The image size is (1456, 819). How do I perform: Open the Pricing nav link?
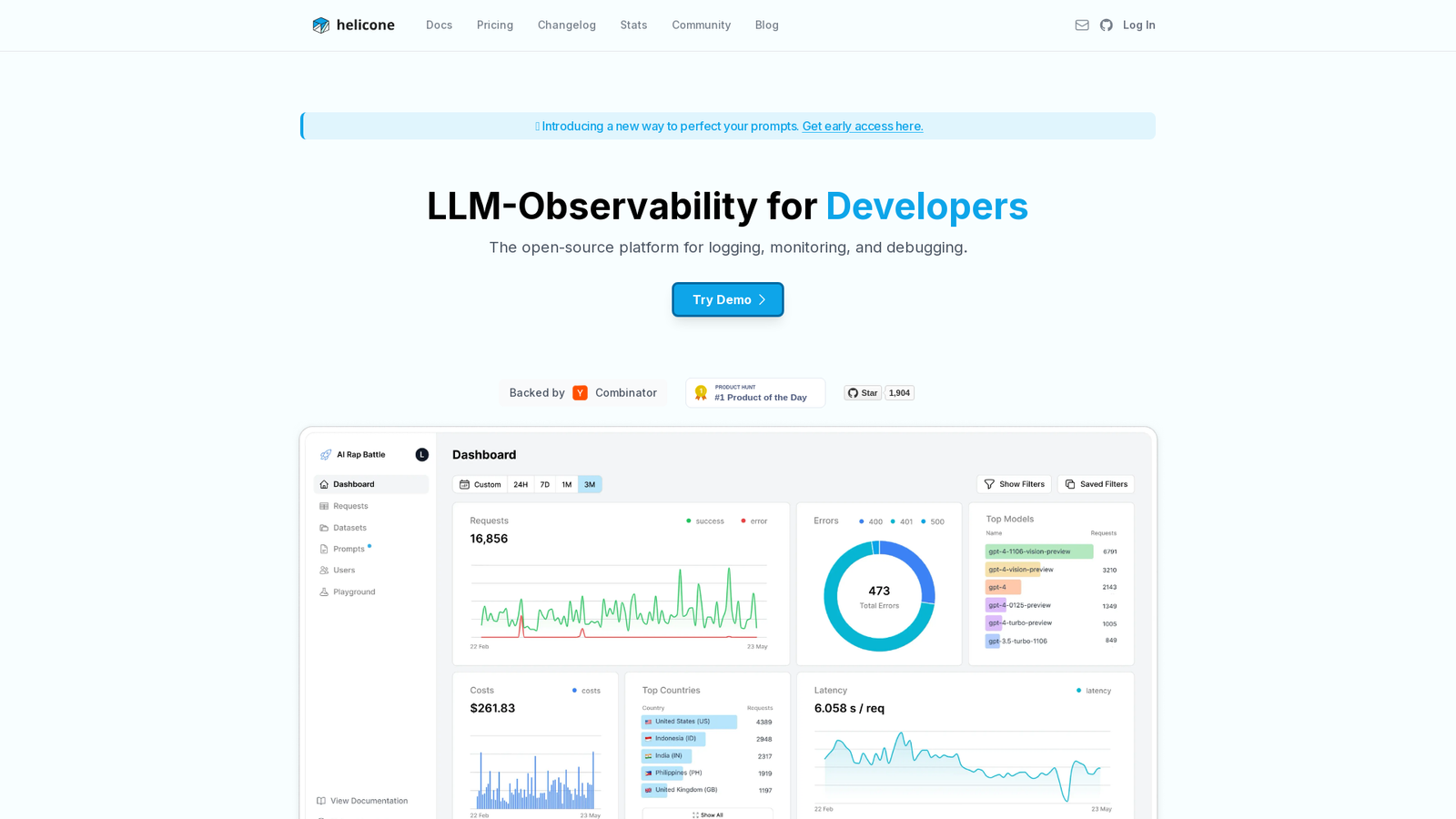click(495, 25)
